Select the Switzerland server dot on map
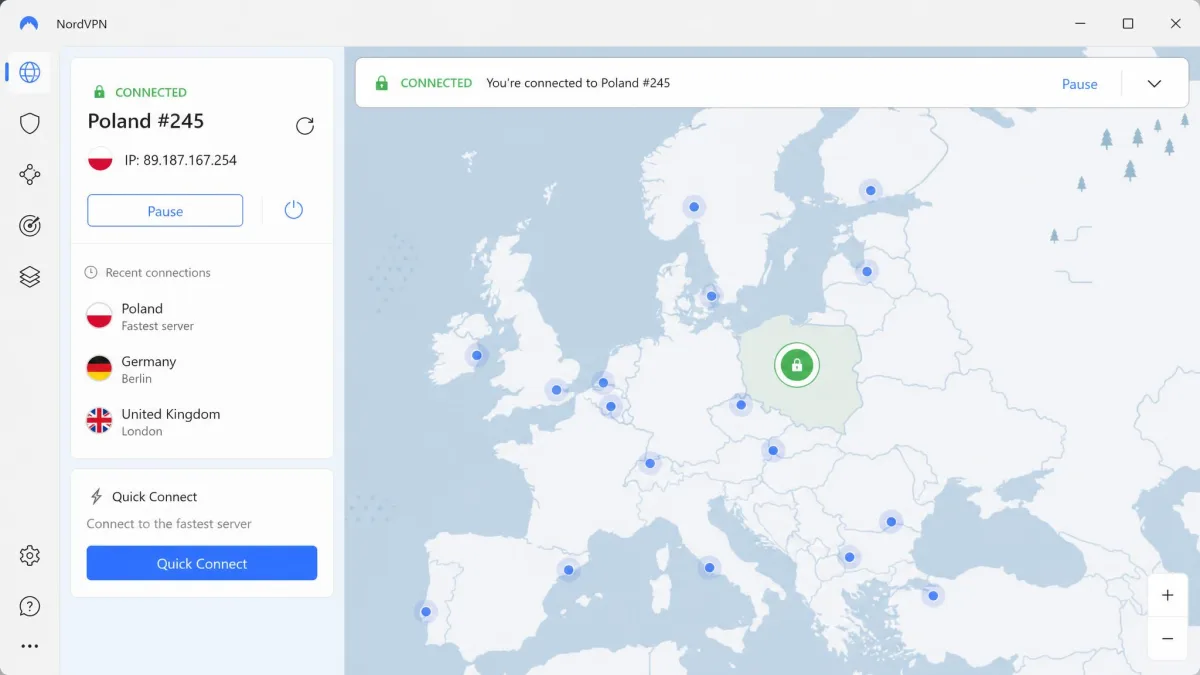The width and height of the screenshot is (1200, 675). pyautogui.click(x=650, y=463)
